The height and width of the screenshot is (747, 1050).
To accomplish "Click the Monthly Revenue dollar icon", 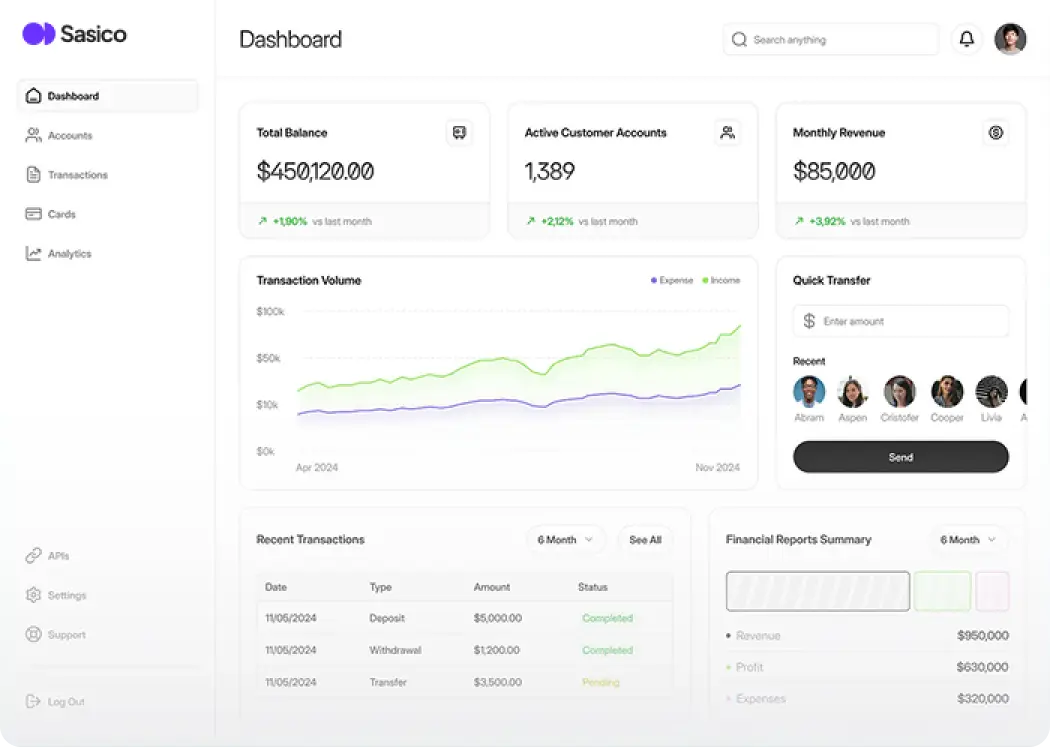I will click(995, 132).
